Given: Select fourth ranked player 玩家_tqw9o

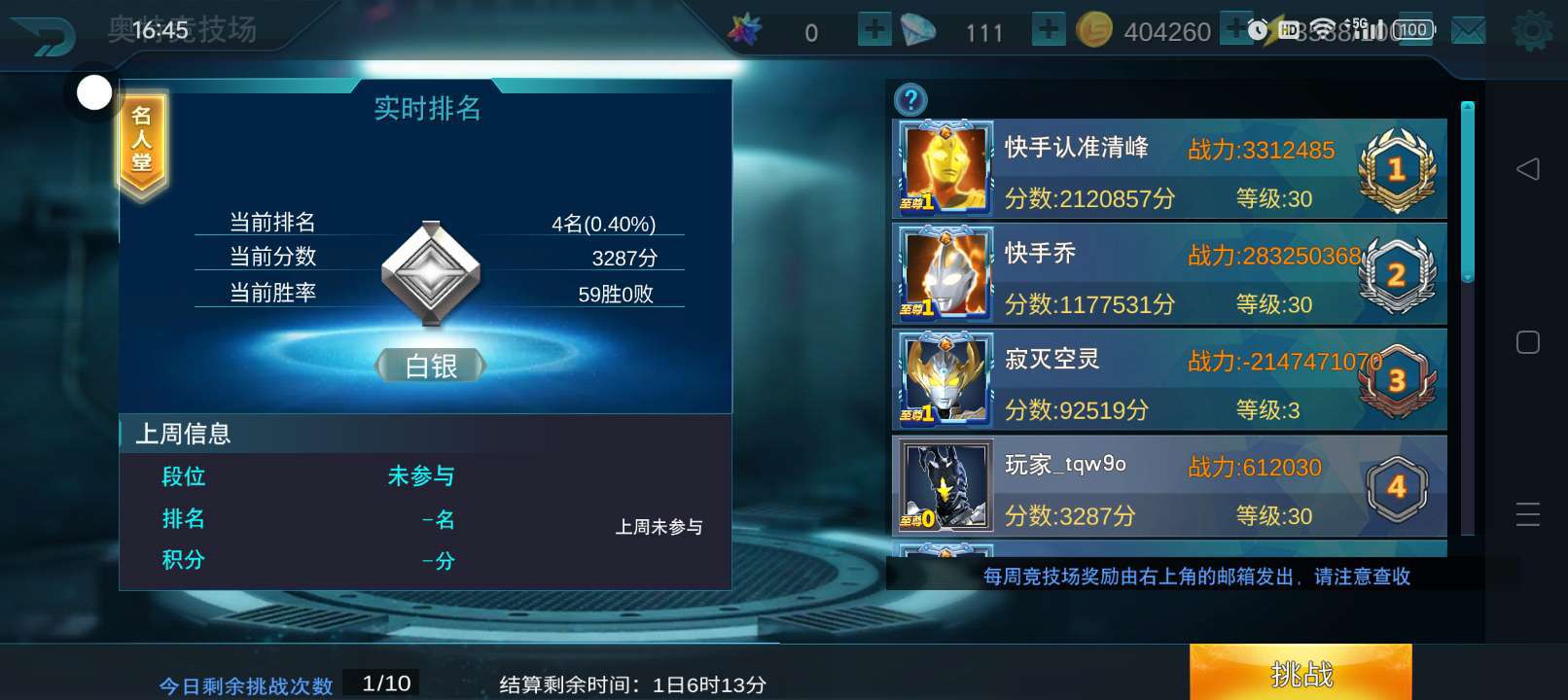Looking at the screenshot, I should [x=1169, y=486].
